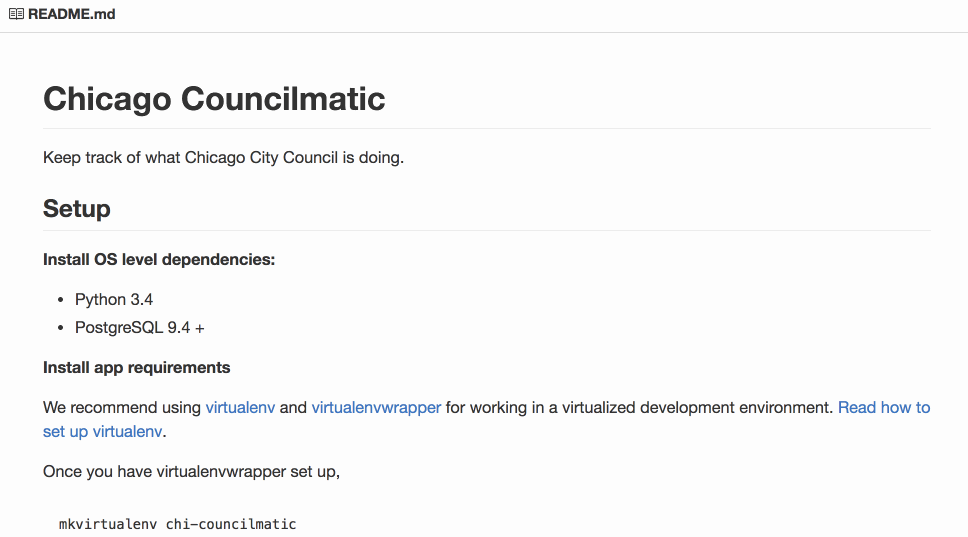Open the virtualenv link
968x537 pixels.
(240, 407)
